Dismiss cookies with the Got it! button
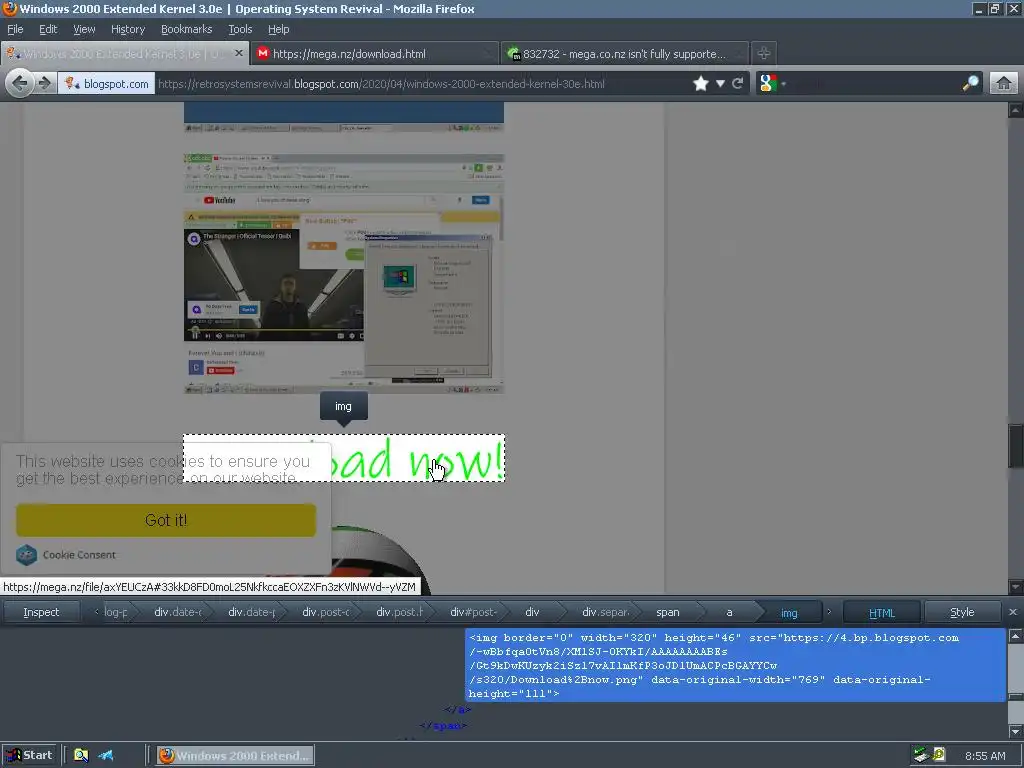Viewport: 1024px width, 768px height. click(x=166, y=520)
